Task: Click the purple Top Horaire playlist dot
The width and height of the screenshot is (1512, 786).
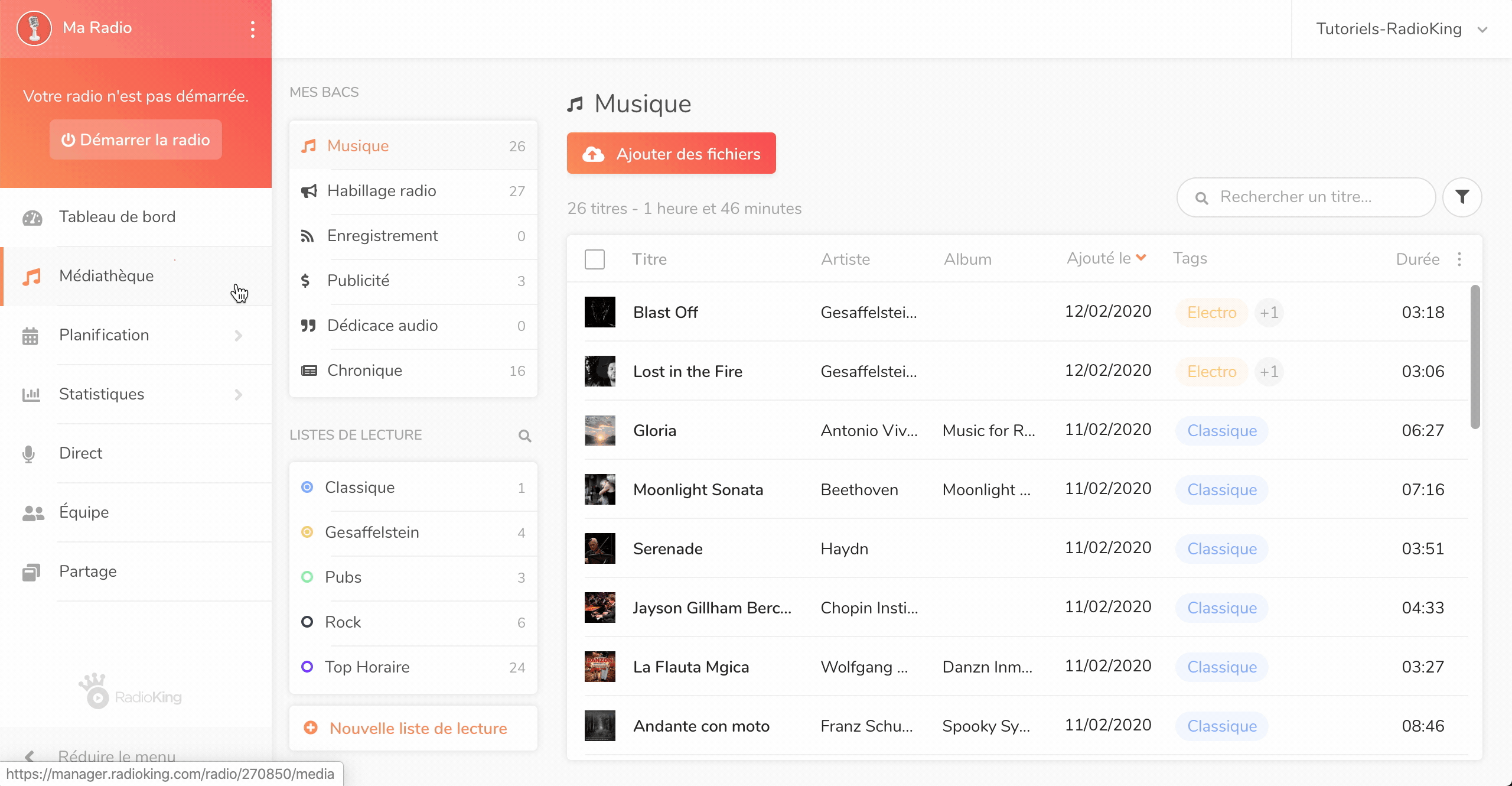Action: (307, 667)
